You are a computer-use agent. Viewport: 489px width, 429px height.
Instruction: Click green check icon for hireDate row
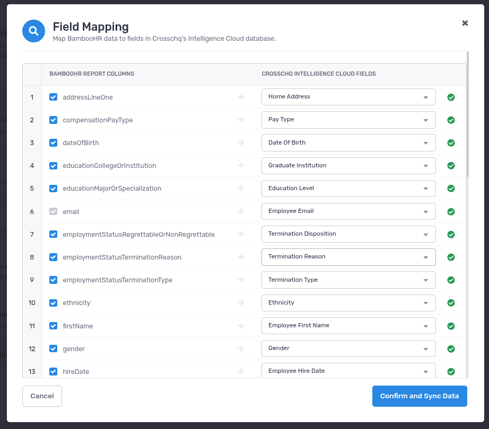(x=451, y=371)
